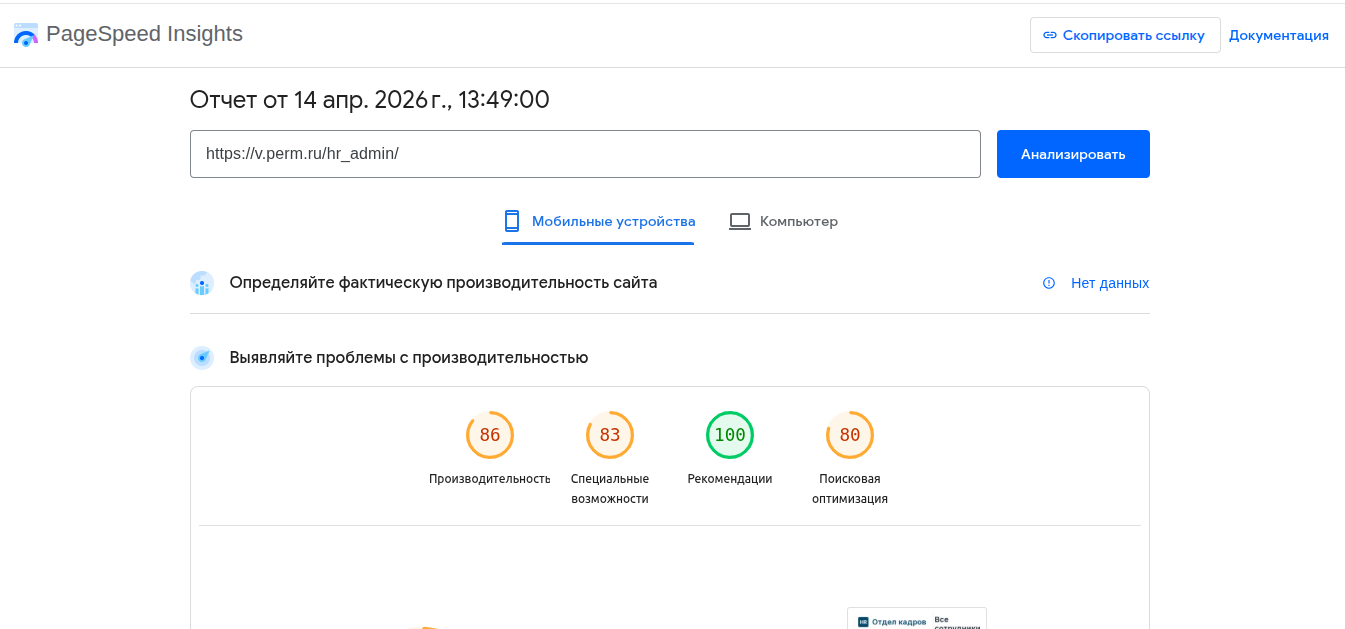Click the performance diagnostics section icon
The image size is (1345, 629).
(202, 357)
